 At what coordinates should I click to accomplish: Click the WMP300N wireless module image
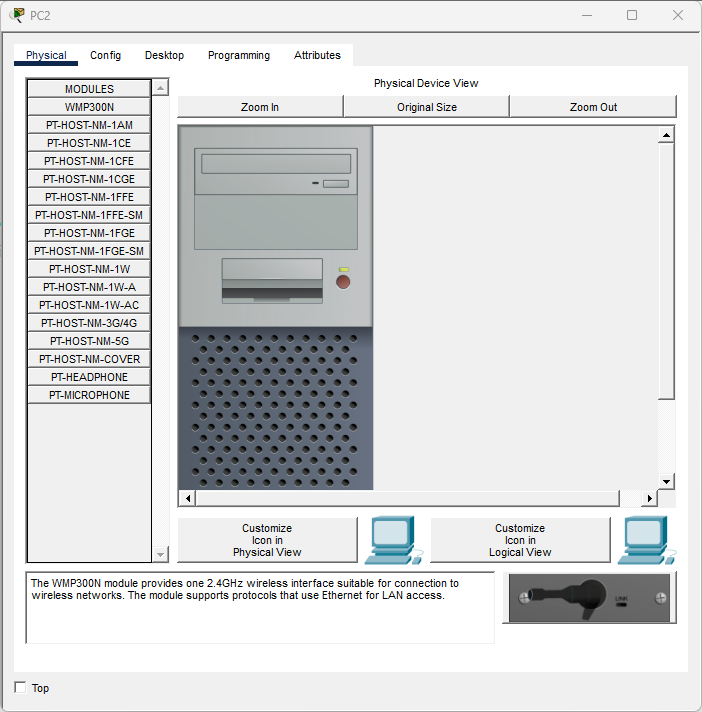[588, 598]
